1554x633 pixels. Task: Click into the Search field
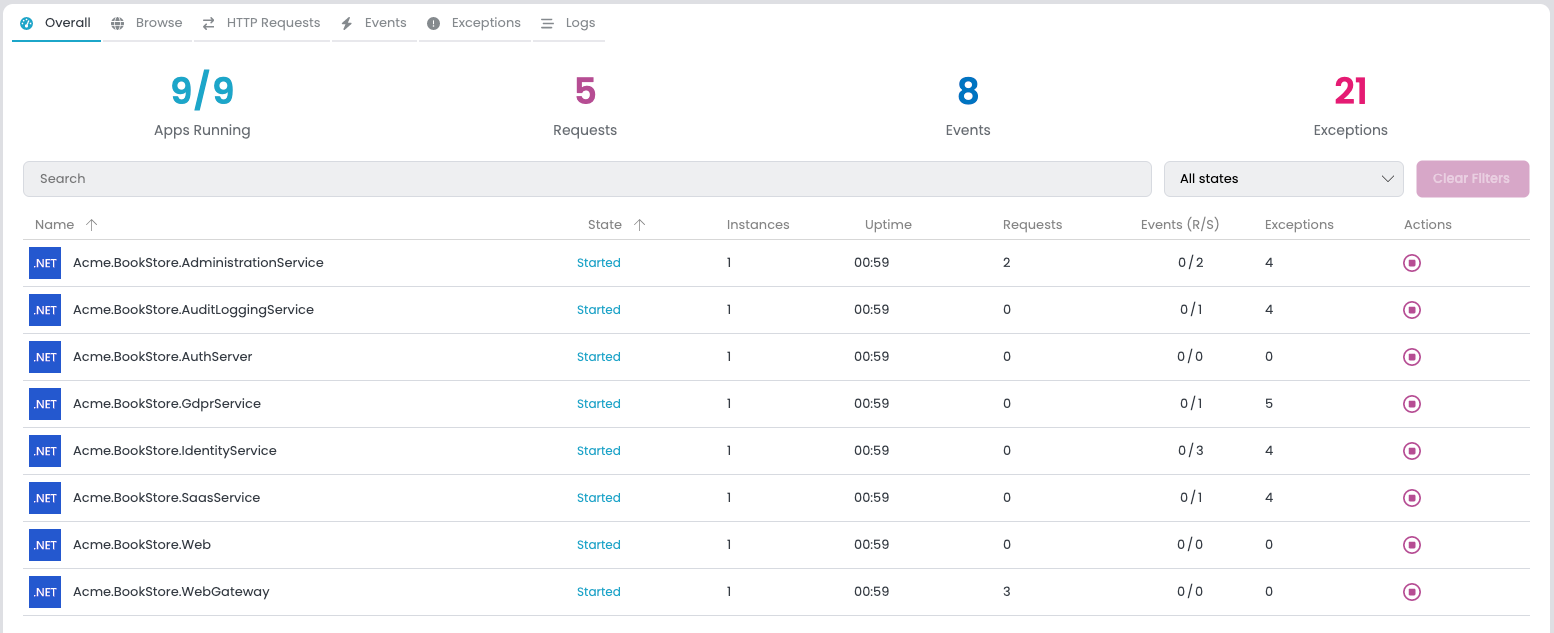[x=587, y=179]
